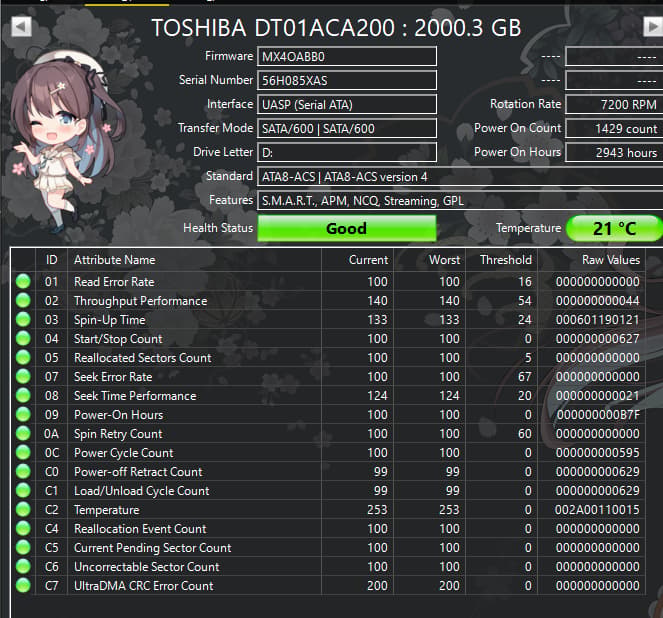Image resolution: width=663 pixels, height=618 pixels.
Task: Click the Transfer Mode field SATA/600
Action: point(347,129)
